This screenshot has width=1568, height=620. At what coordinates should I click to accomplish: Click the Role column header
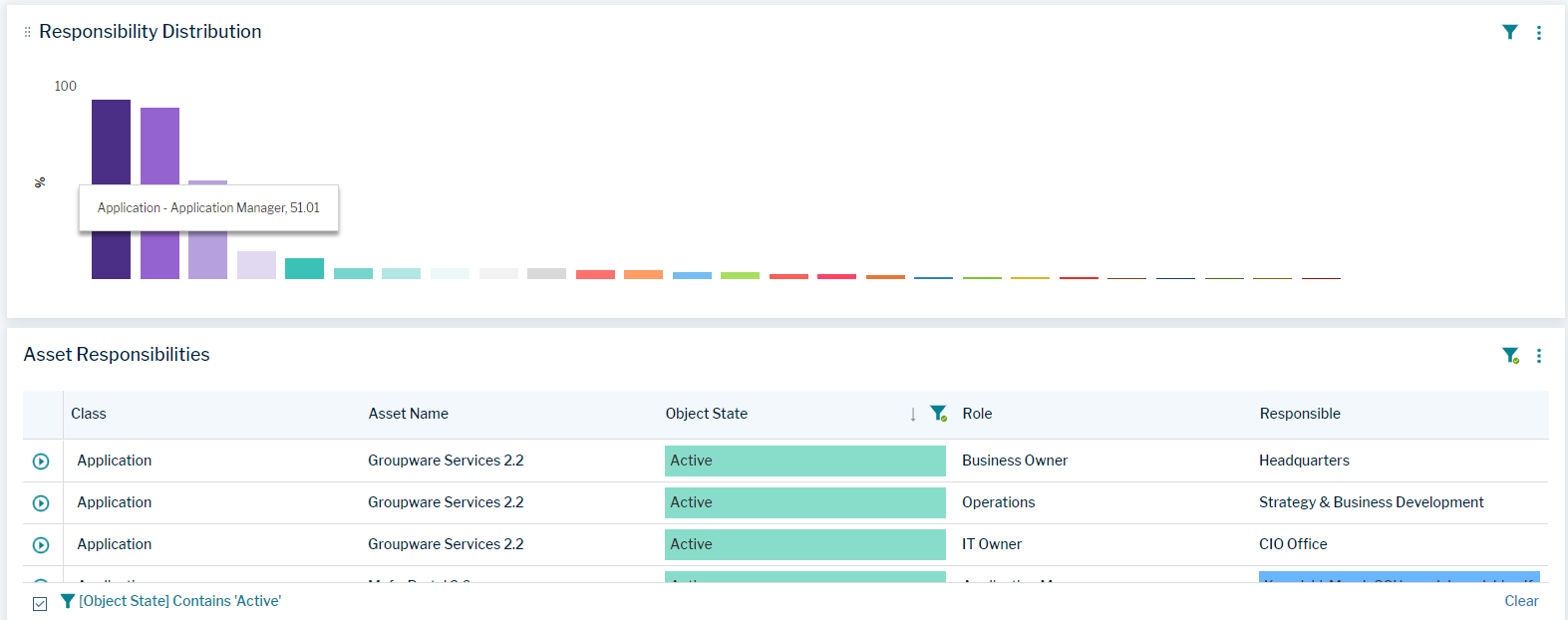tap(977, 414)
